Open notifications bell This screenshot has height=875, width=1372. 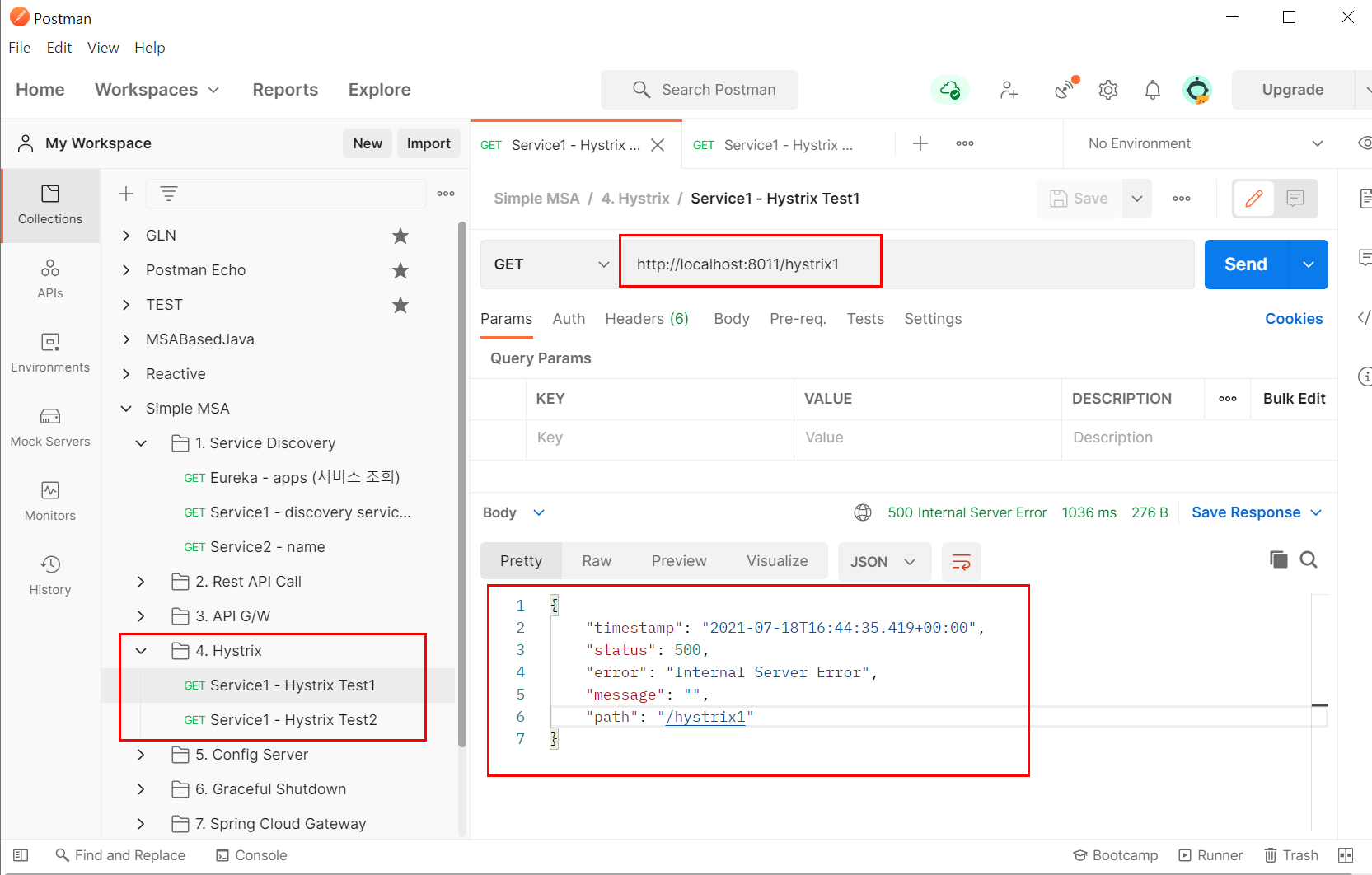(x=1153, y=90)
